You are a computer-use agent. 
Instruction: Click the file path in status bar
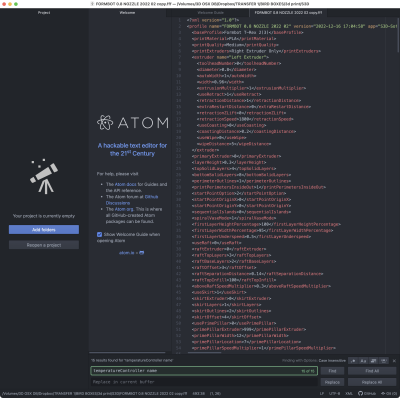click(x=94, y=393)
